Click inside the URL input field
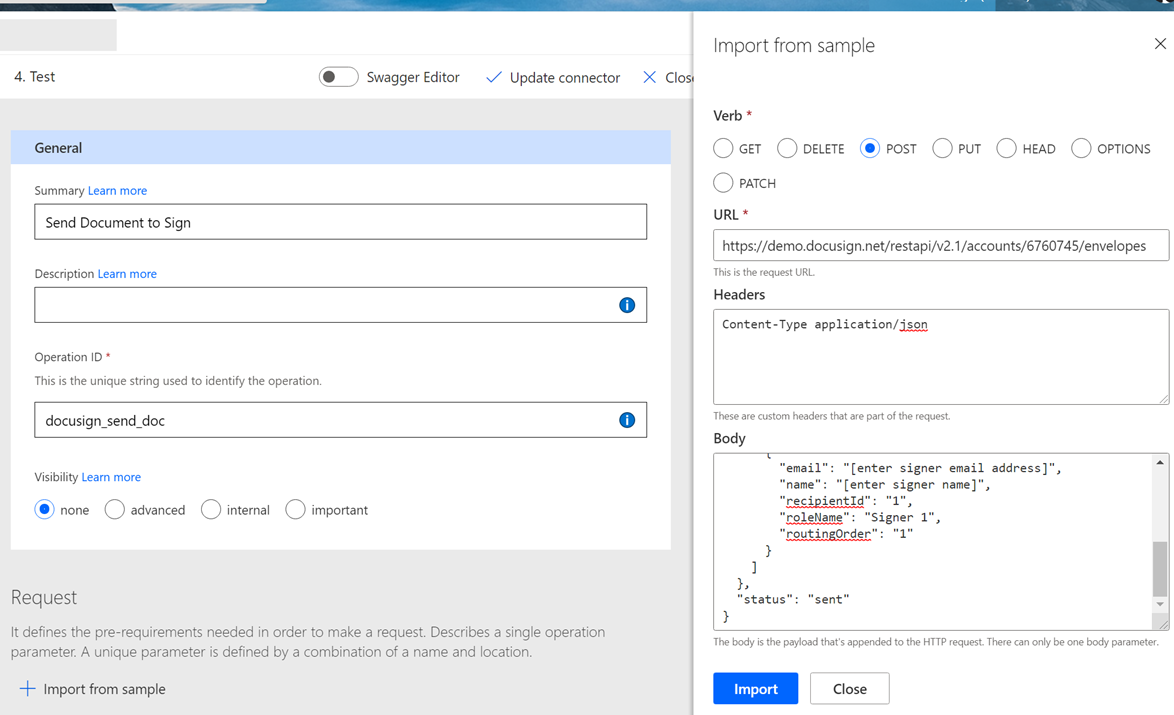 [x=940, y=245]
